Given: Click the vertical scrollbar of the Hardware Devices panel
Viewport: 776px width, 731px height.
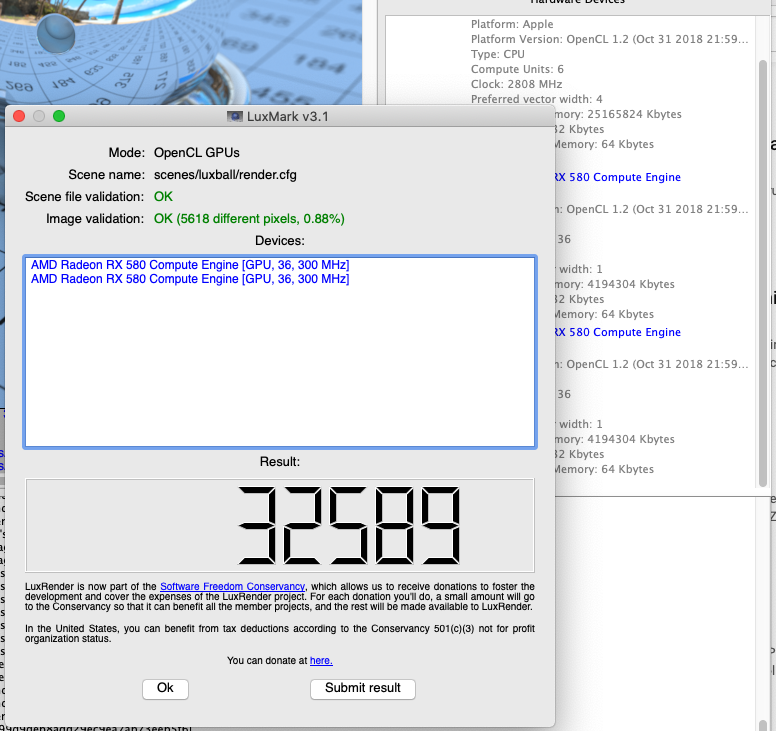Looking at the screenshot, I should [763, 272].
